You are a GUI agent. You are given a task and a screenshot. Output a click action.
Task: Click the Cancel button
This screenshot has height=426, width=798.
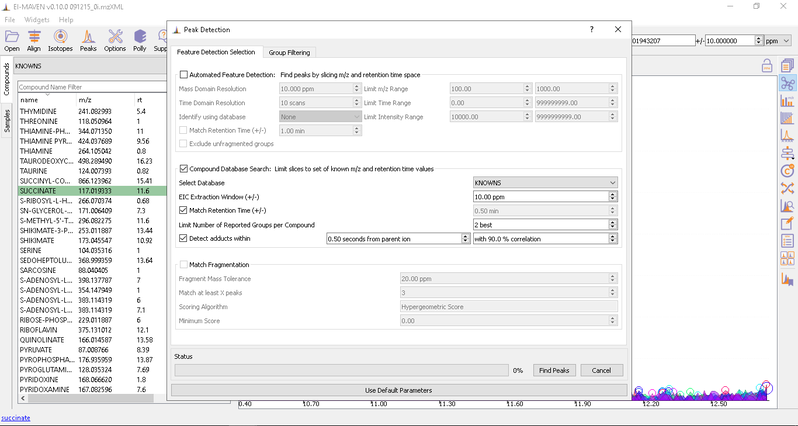601,371
